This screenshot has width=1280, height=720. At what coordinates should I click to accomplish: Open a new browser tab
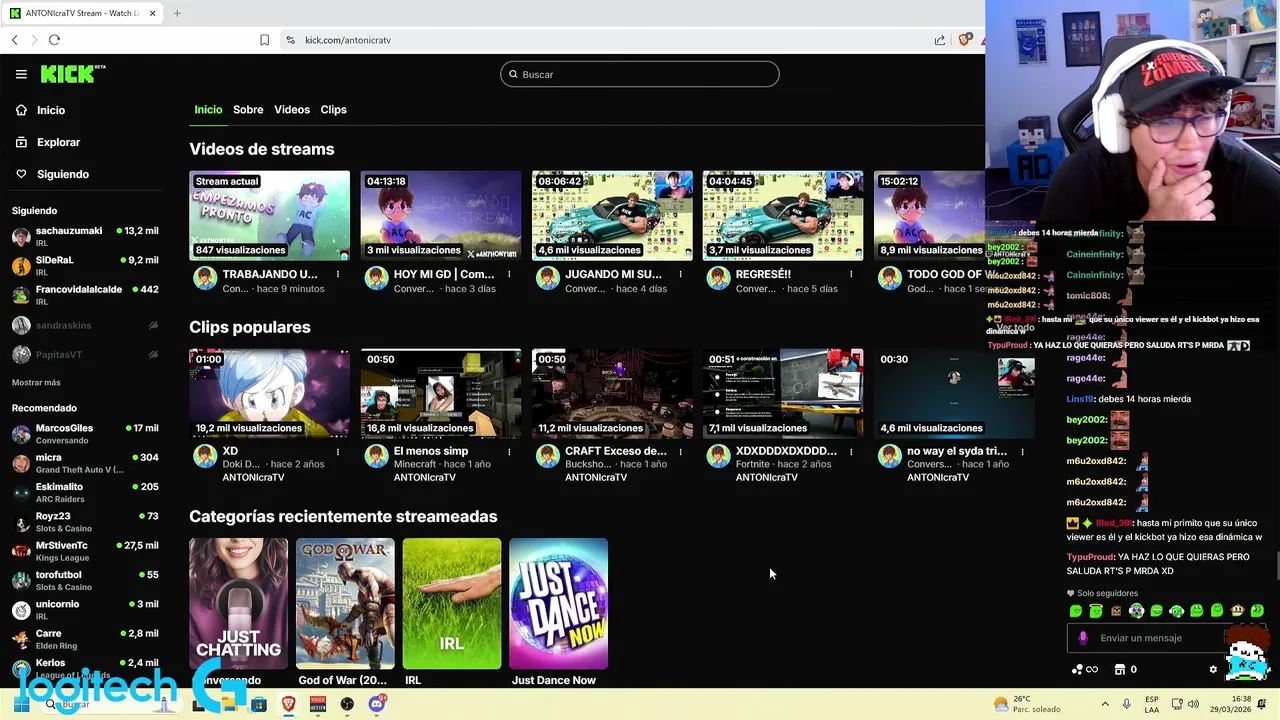coord(177,13)
